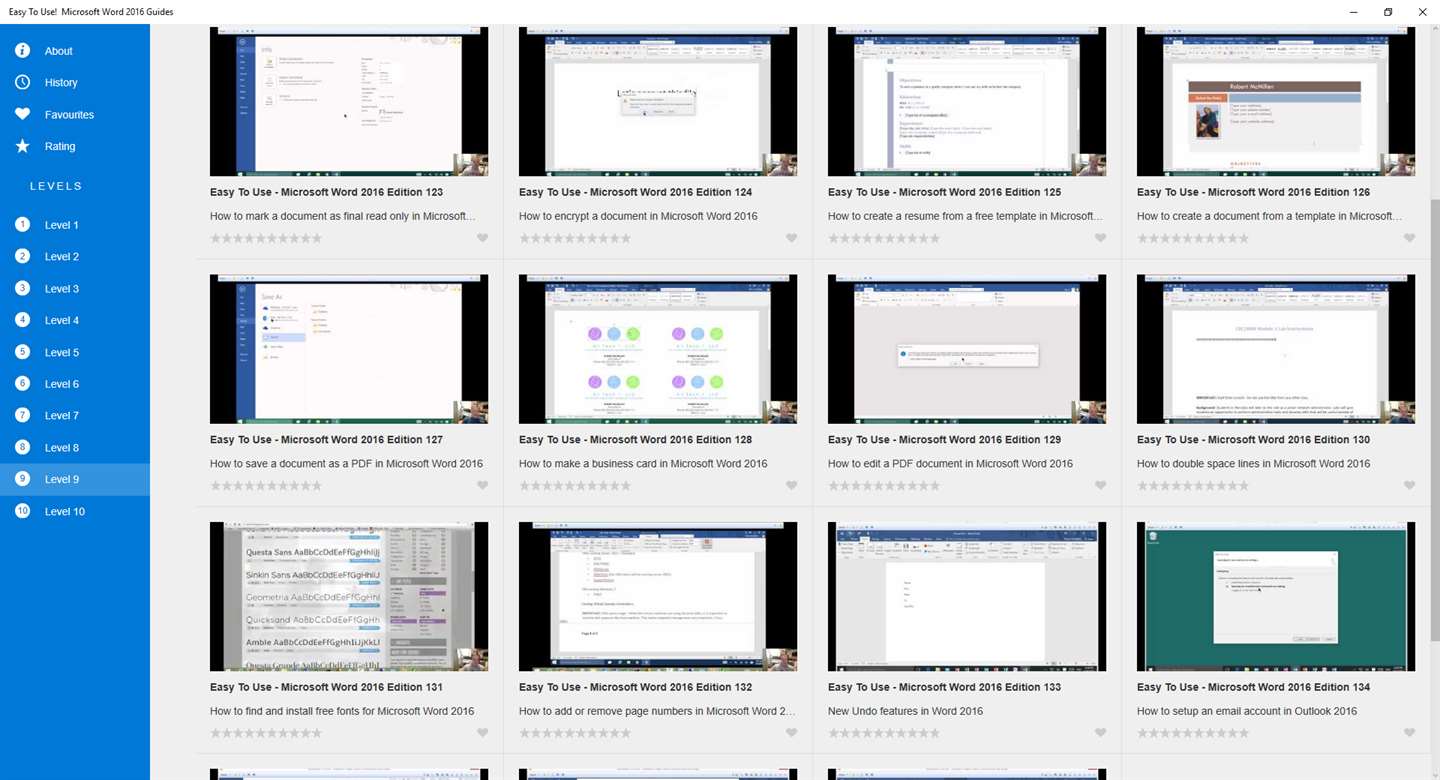Favourite Edition 126 using its heart icon

tap(1409, 238)
